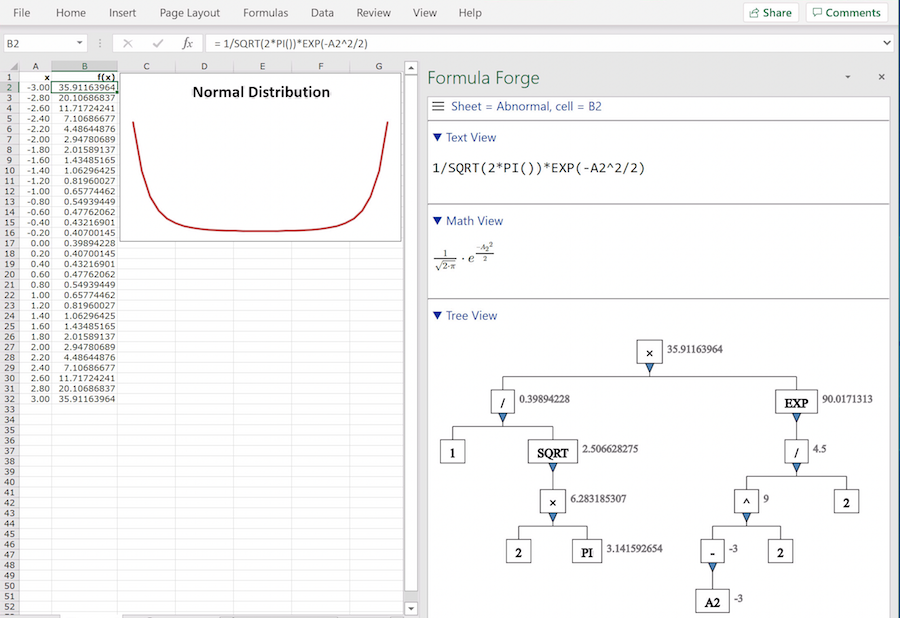The image size is (900, 618).
Task: Click formula text in Text View
Action: pyautogui.click(x=538, y=168)
